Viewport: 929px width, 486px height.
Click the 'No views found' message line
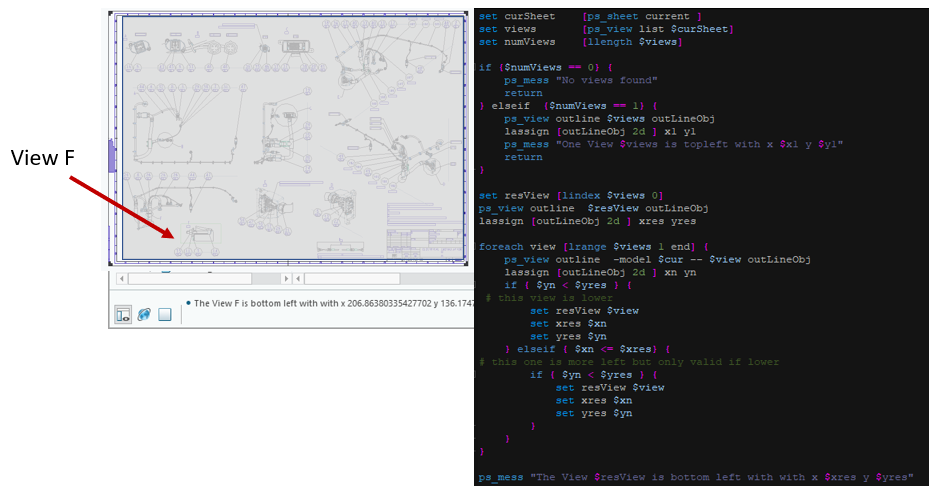[x=581, y=81]
